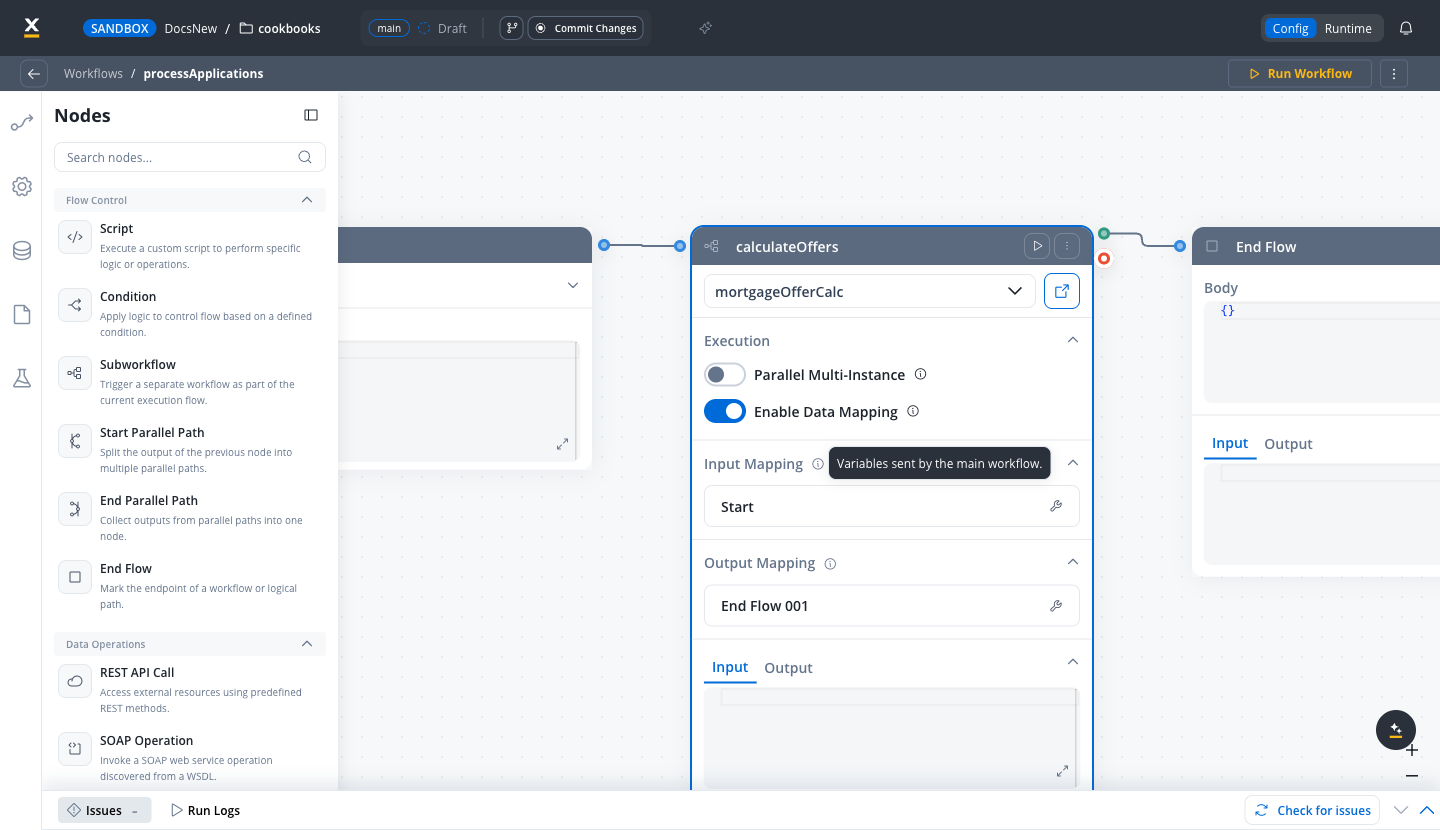Click the Run Workflow button
The image size is (1440, 830).
(1300, 73)
